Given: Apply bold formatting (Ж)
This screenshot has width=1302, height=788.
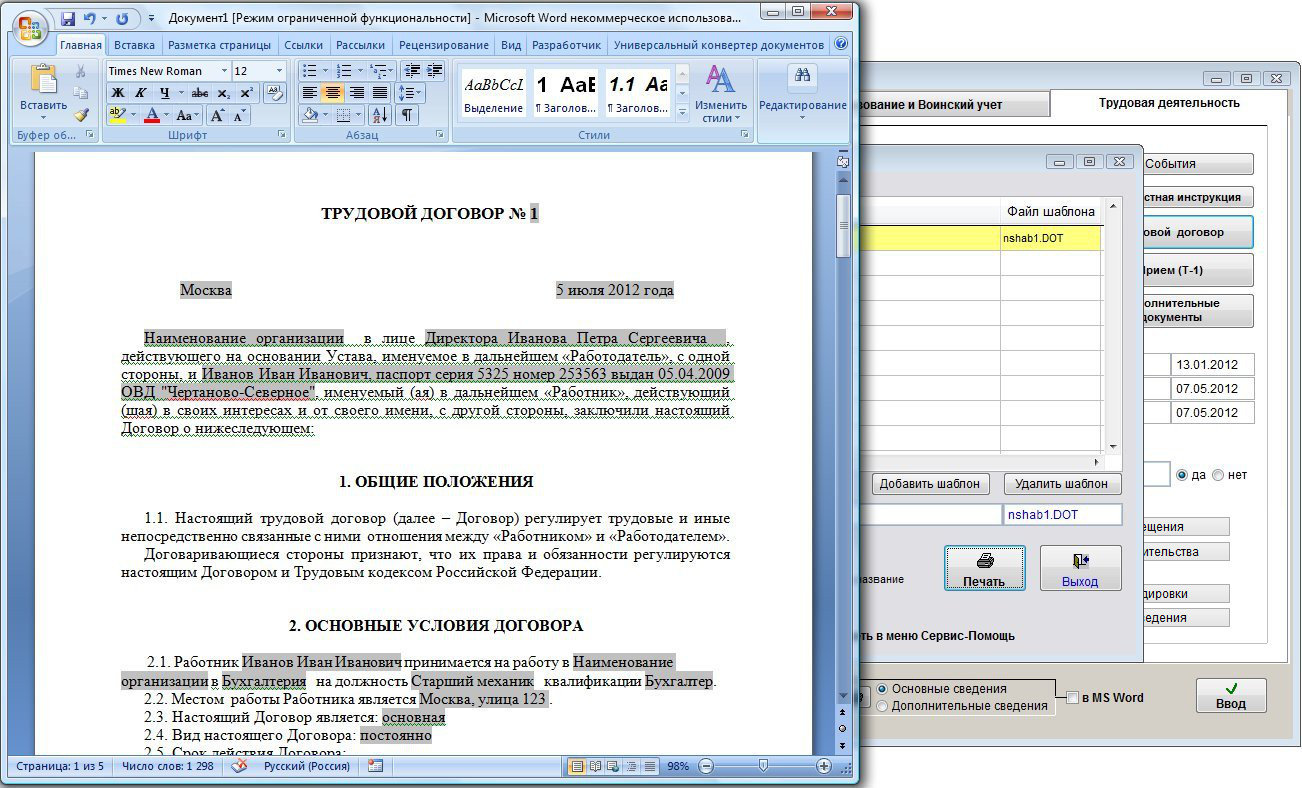Looking at the screenshot, I should tap(117, 93).
